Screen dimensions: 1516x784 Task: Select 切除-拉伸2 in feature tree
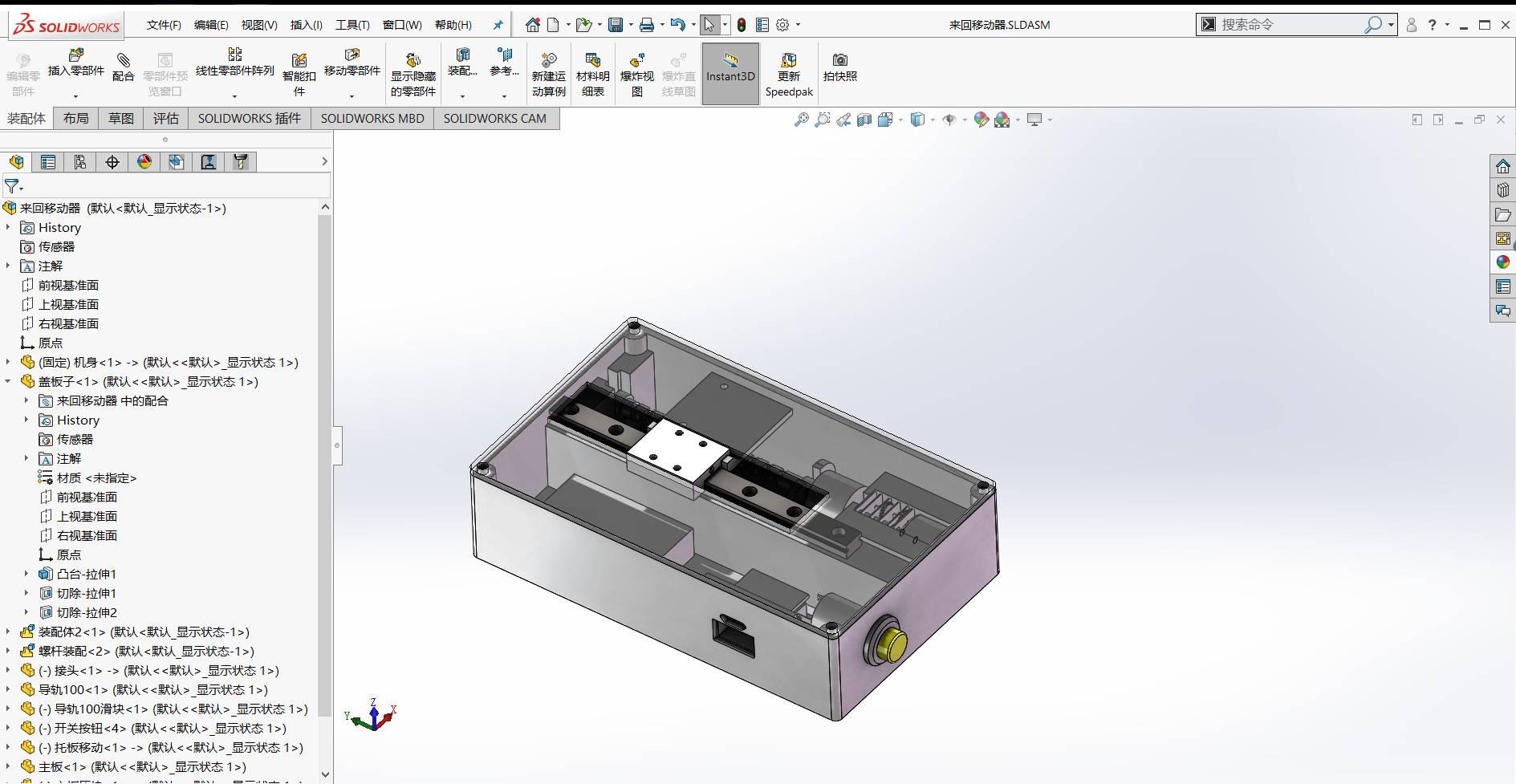point(87,612)
